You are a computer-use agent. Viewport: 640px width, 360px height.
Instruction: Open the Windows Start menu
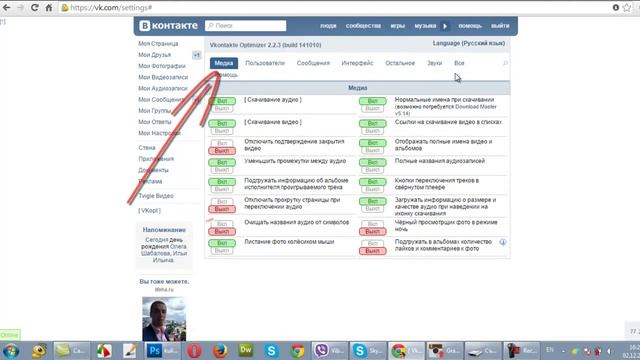[11, 351]
